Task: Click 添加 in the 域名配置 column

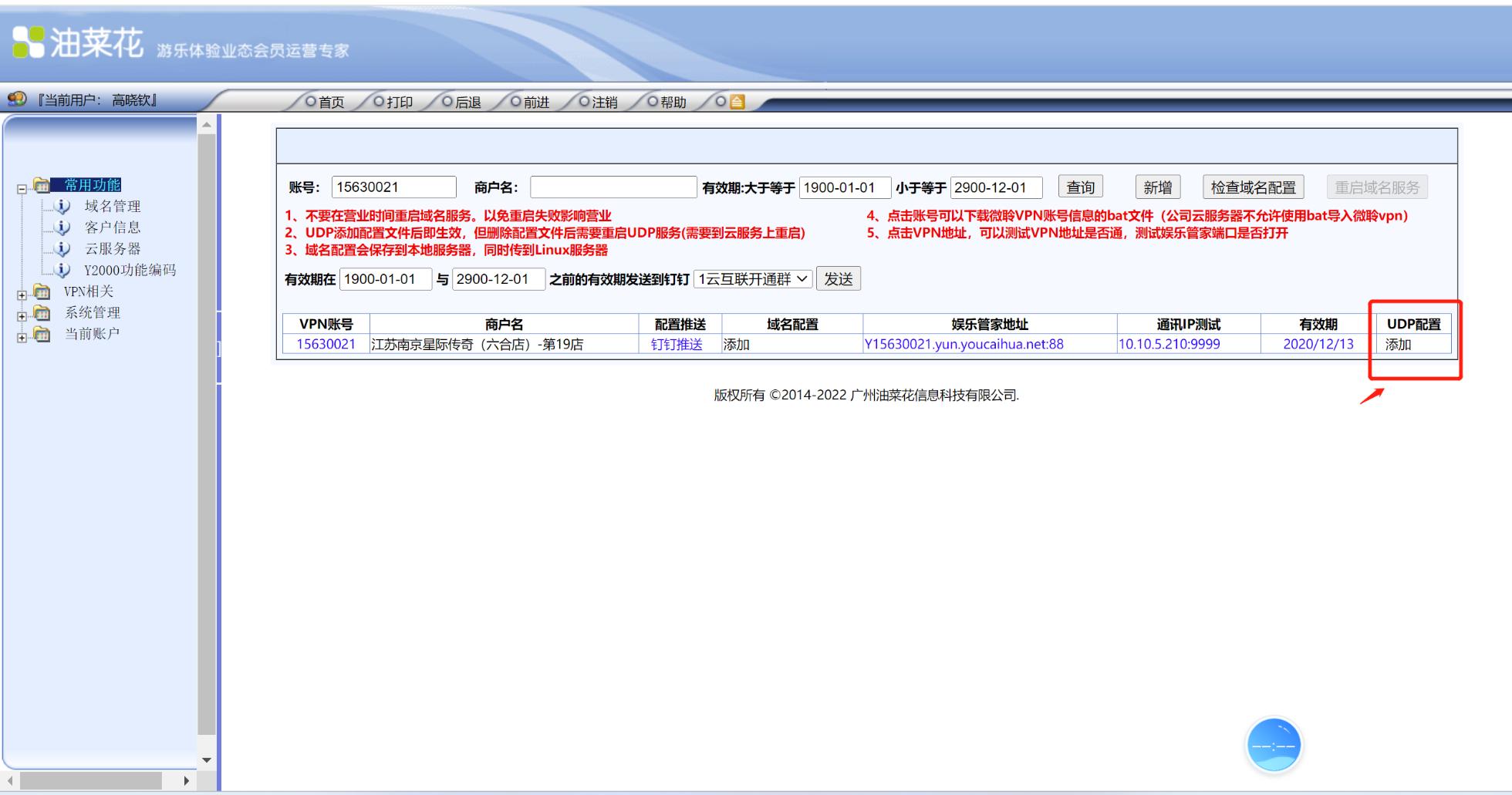Action: (x=736, y=345)
